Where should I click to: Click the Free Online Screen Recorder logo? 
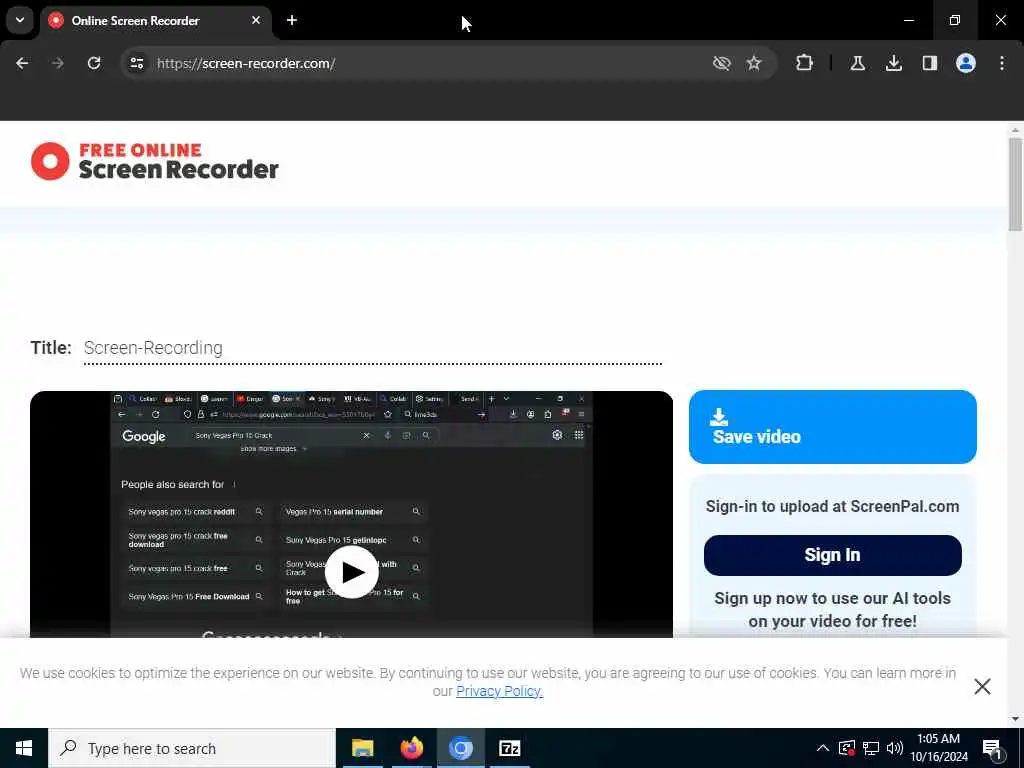[x=155, y=161]
